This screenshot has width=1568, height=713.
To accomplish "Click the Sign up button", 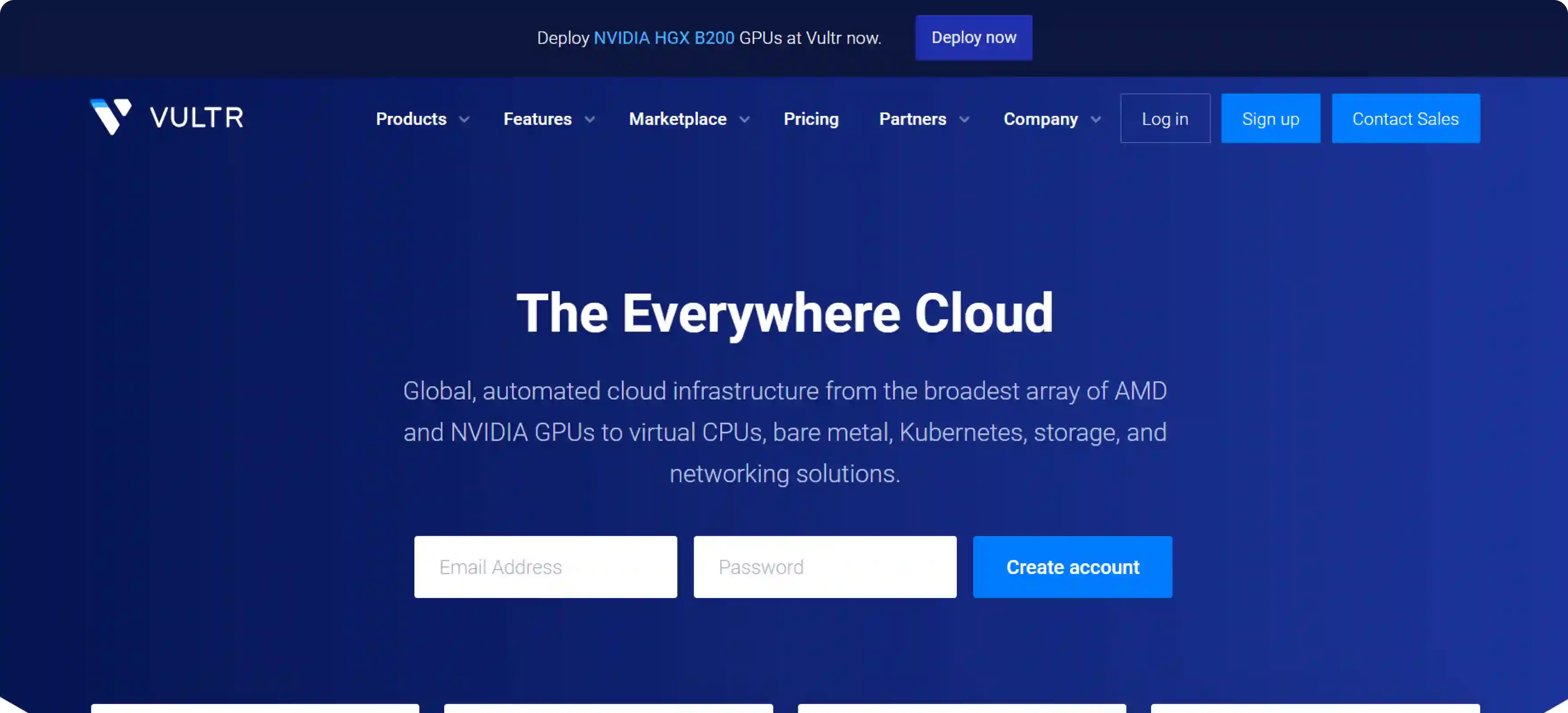I will [1270, 118].
